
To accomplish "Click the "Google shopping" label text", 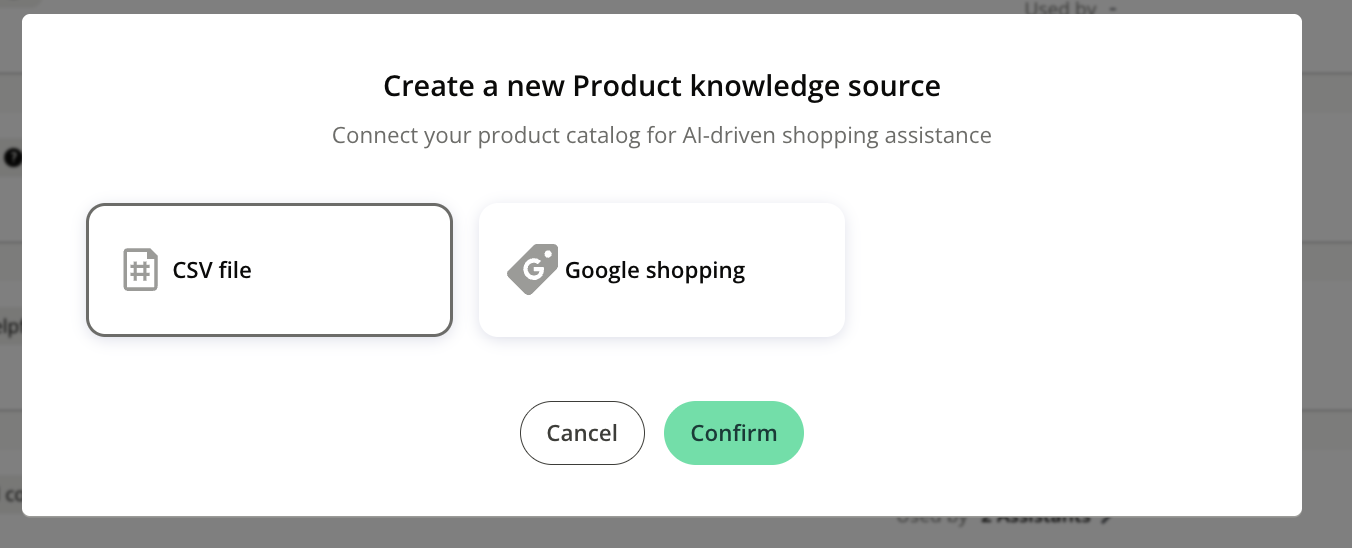I will pyautogui.click(x=655, y=270).
